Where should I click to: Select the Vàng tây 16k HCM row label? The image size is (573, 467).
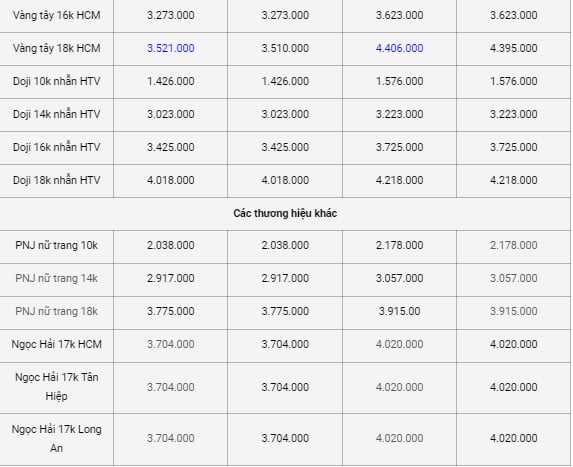tap(57, 15)
